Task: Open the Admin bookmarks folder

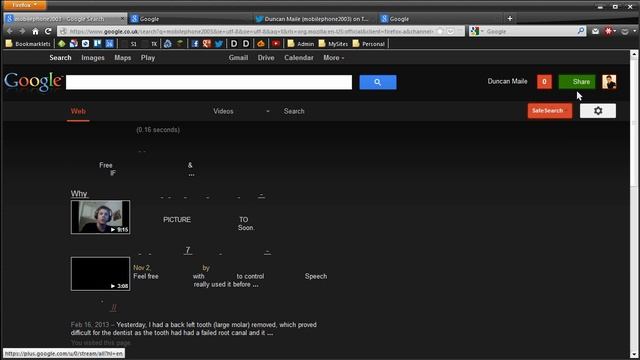Action: coord(300,44)
